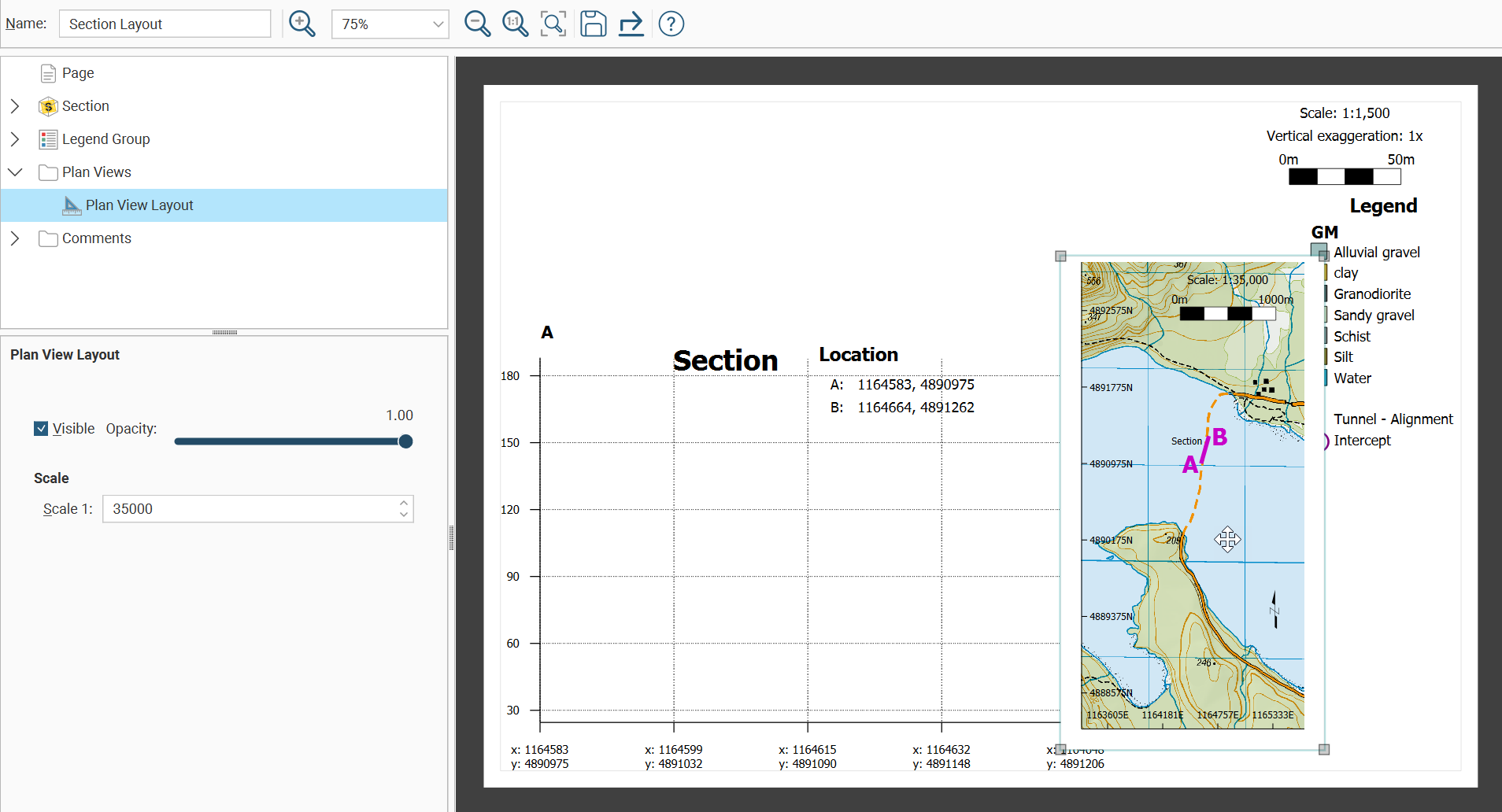Reset zoom to 1:1 actual size

click(x=515, y=24)
